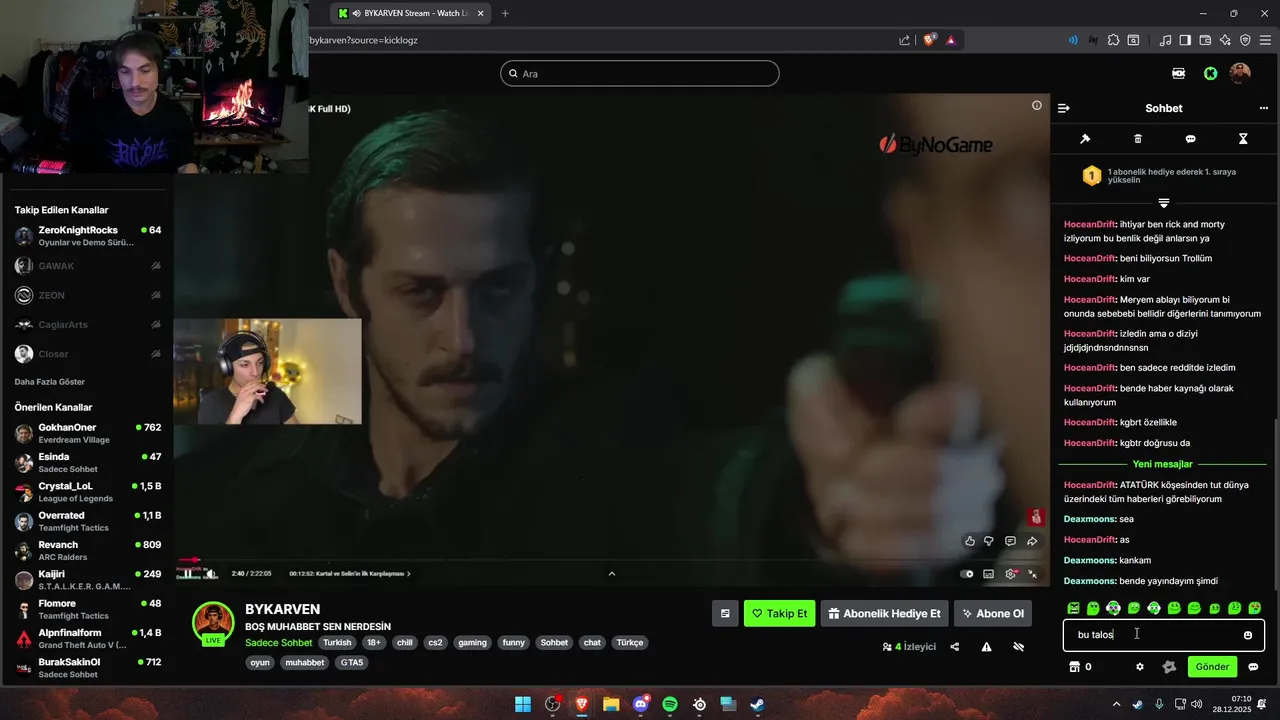Image resolution: width=1280 pixels, height=720 pixels.
Task: Open slow mode hourglass icon
Action: 1243,139
